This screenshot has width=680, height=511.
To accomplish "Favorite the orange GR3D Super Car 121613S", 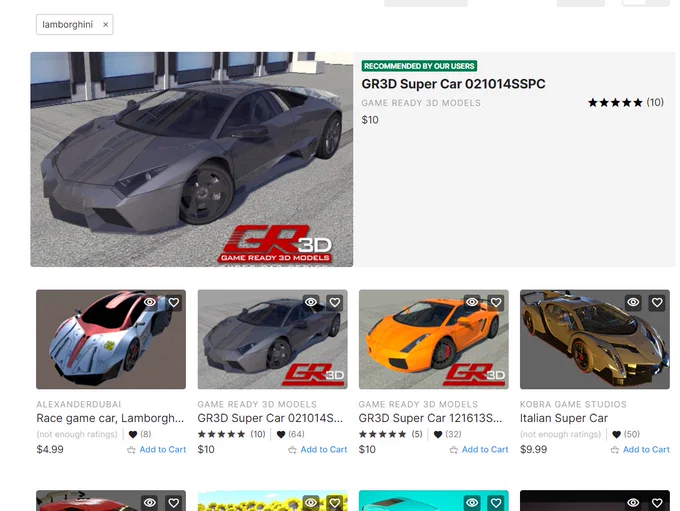I will tap(496, 302).
